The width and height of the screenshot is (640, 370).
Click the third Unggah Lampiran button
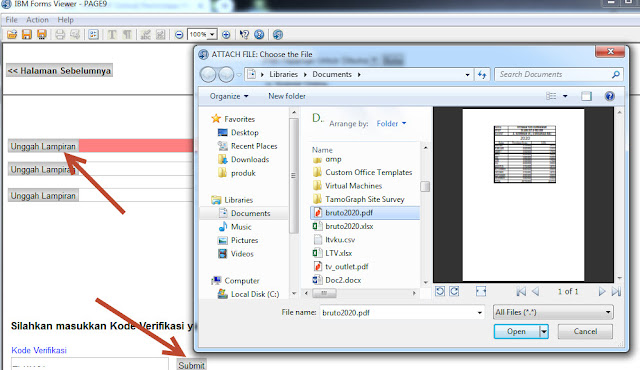tap(43, 195)
